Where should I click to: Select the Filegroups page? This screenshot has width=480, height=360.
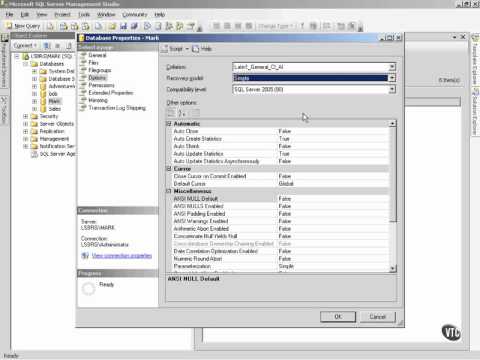pos(100,70)
